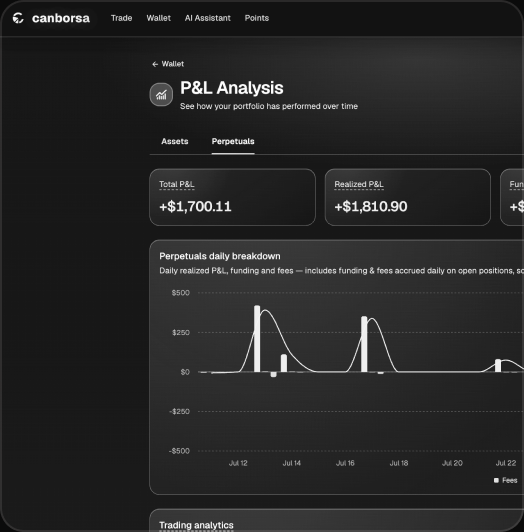Click the Jul 22 date label
Screen dimensions: 524x532
click(x=506, y=463)
